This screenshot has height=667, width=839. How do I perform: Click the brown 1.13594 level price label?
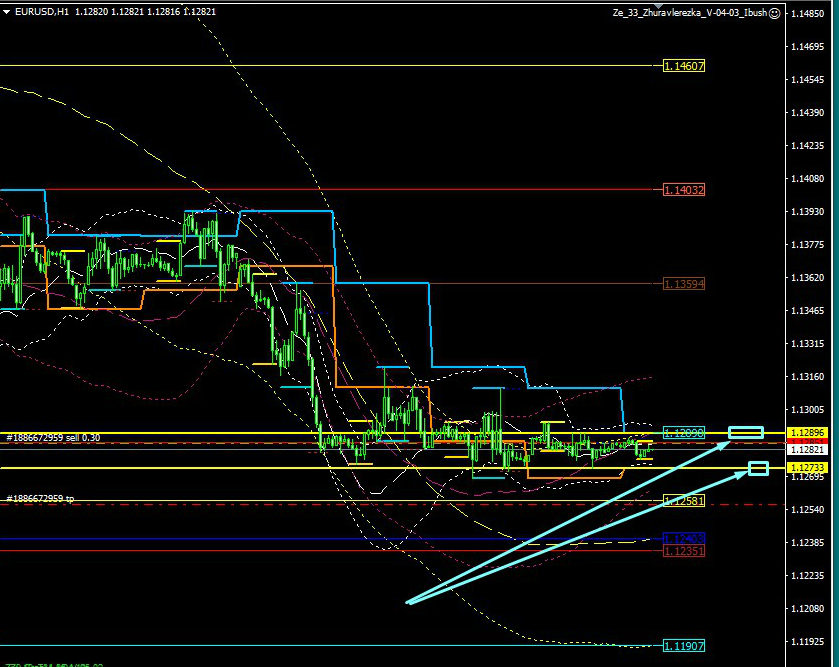pyautogui.click(x=684, y=284)
